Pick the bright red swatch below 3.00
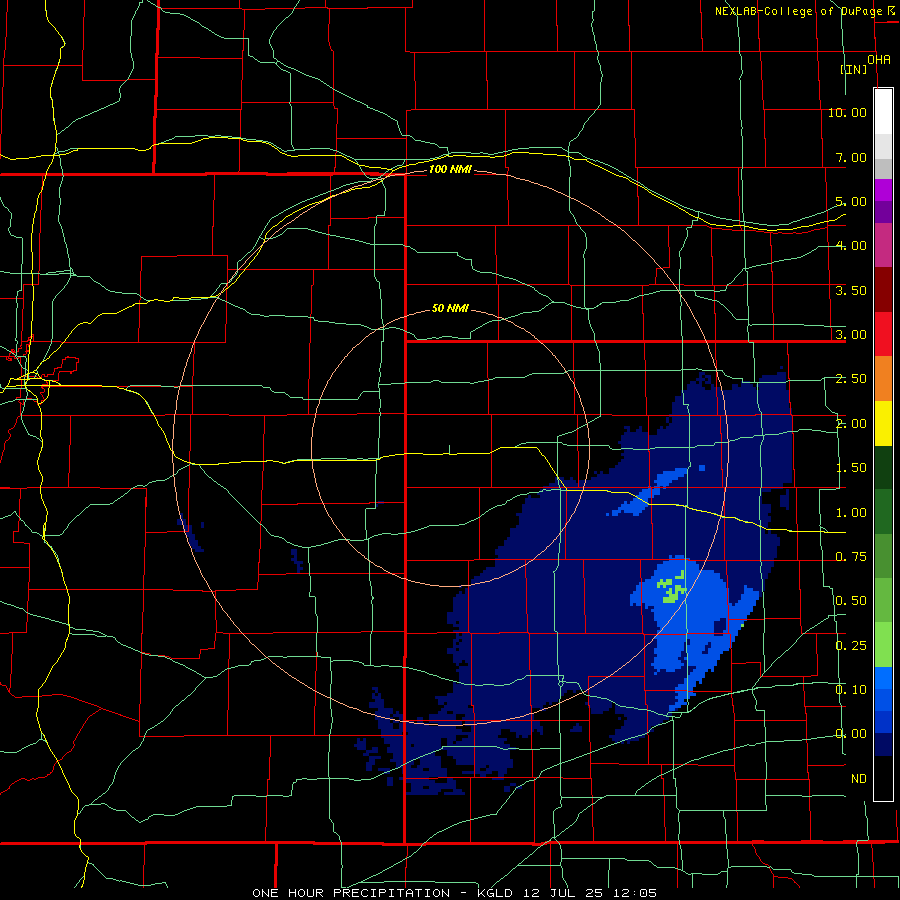 pyautogui.click(x=883, y=334)
